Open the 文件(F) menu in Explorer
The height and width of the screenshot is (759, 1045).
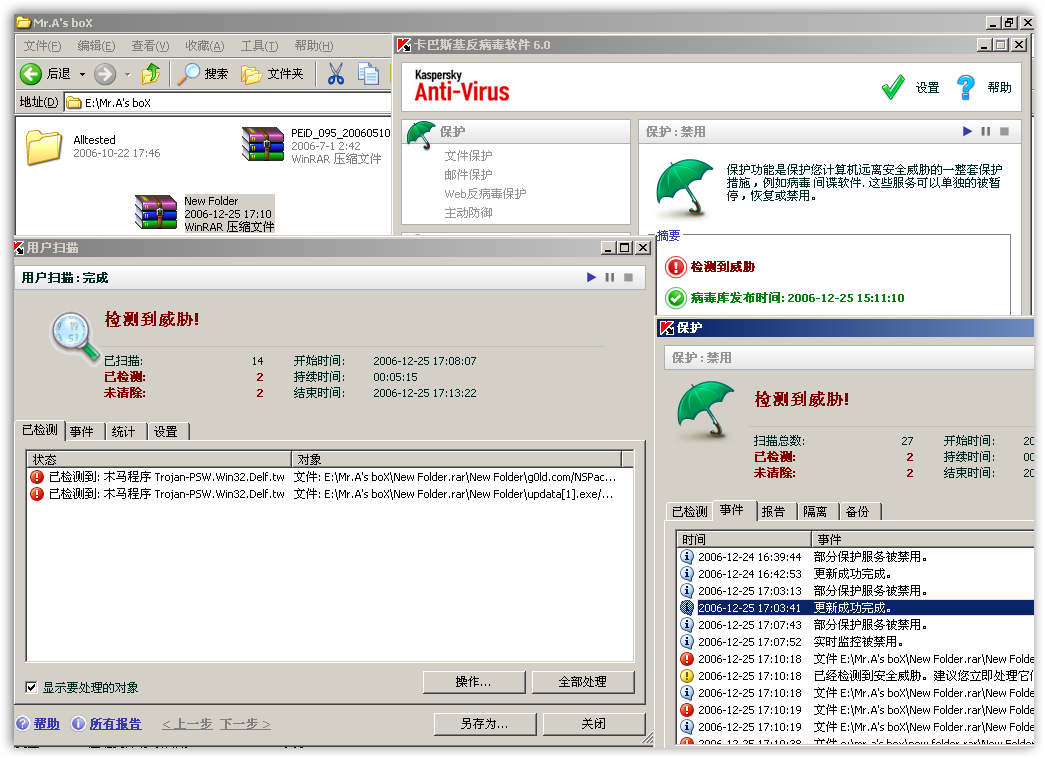(x=43, y=46)
